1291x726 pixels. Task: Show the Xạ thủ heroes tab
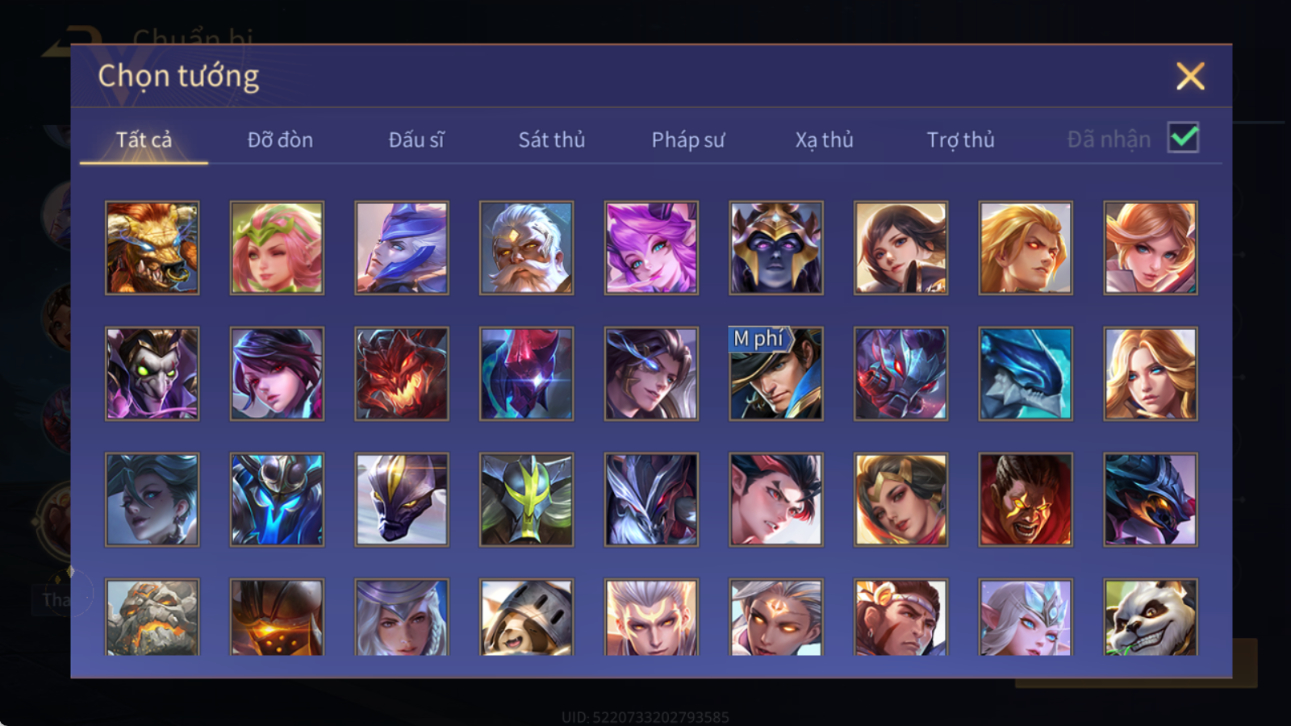click(x=824, y=140)
